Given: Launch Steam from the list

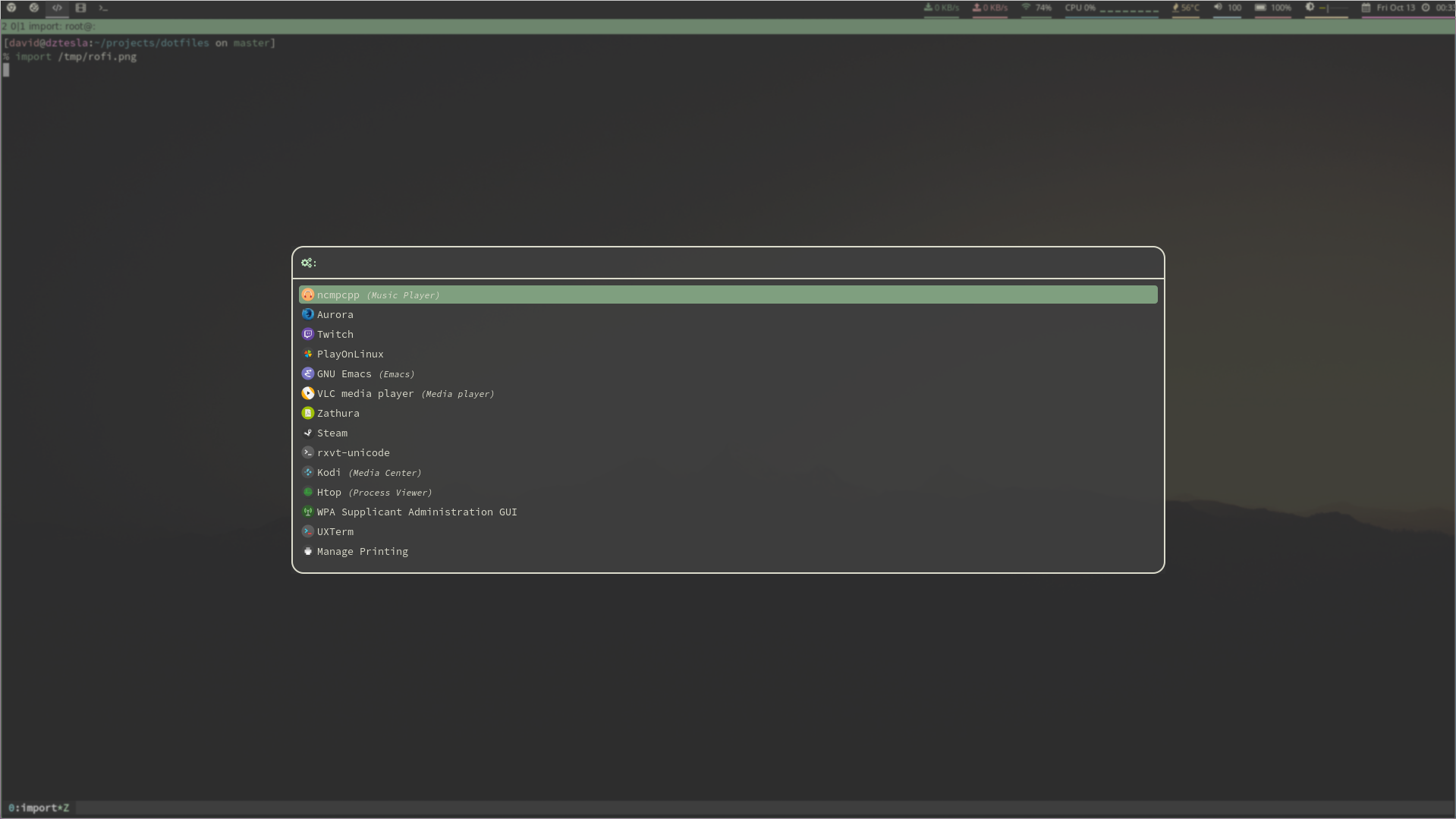Looking at the screenshot, I should click(x=728, y=433).
